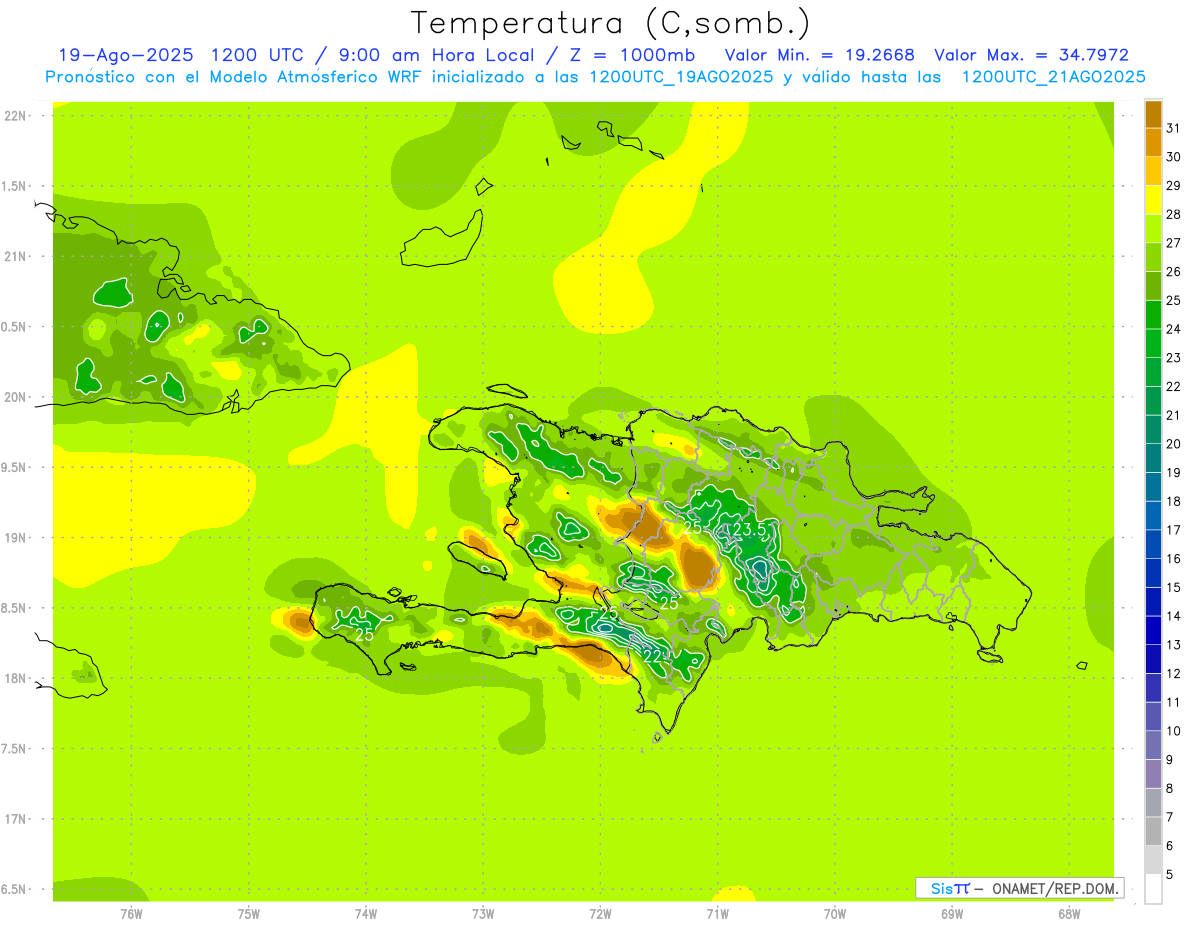Click the "18N" latitude axis label
This screenshot has width=1200, height=927.
(17, 678)
